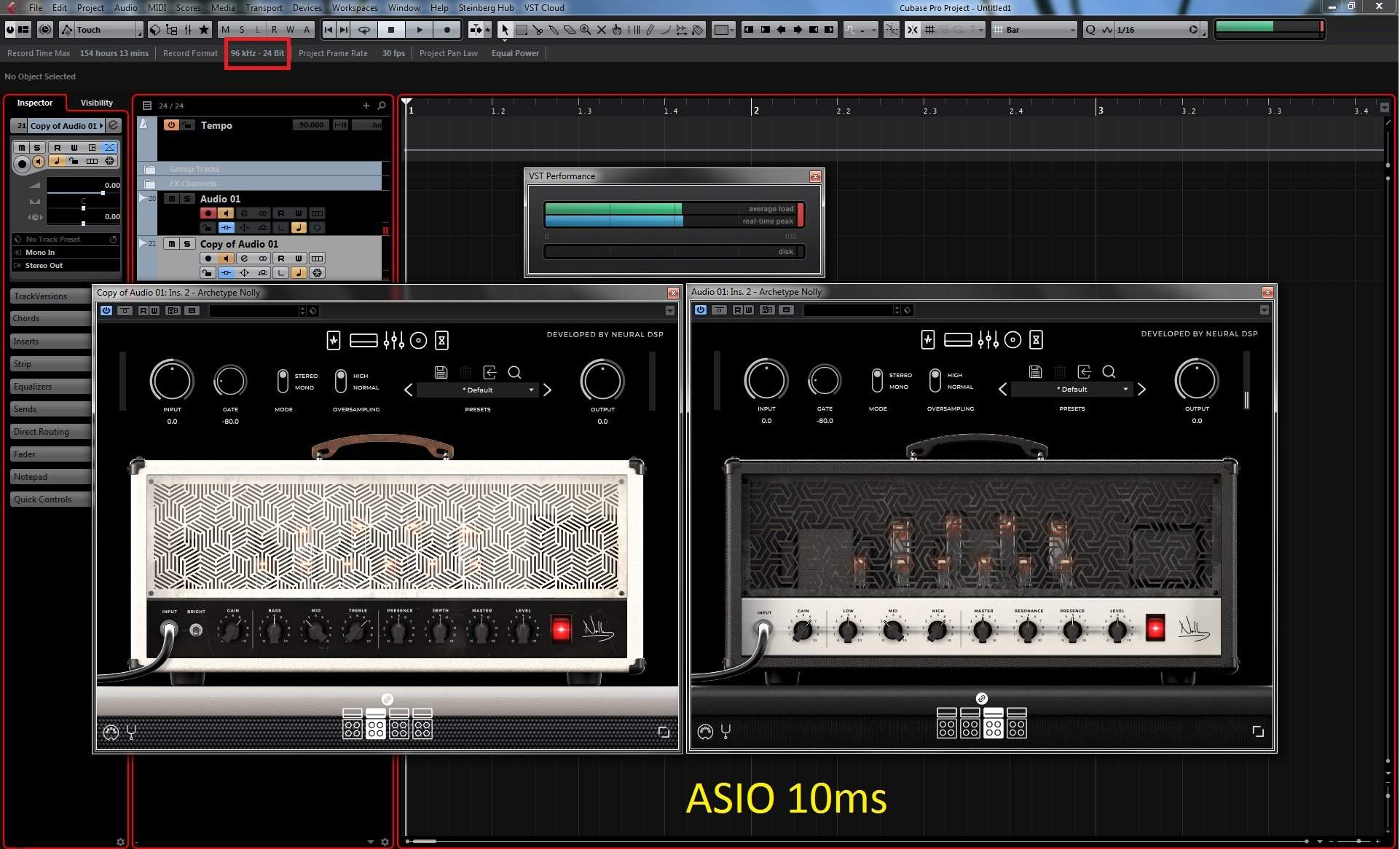The width and height of the screenshot is (1400, 849).
Task: Open Inspector Edit Channel Settings icon
Action: click(x=114, y=125)
